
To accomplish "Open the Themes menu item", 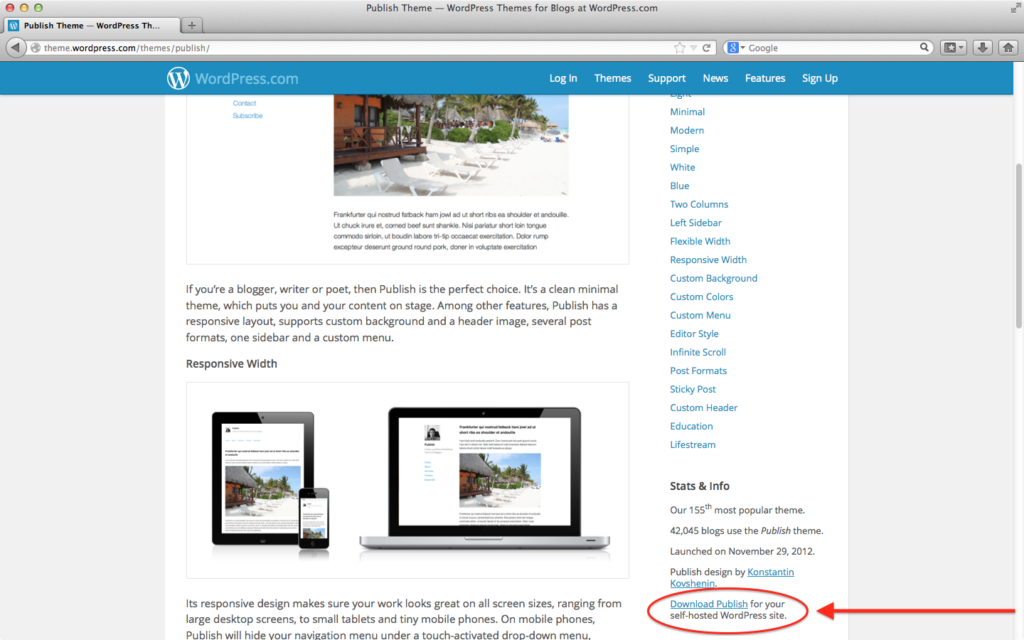I will pos(613,78).
